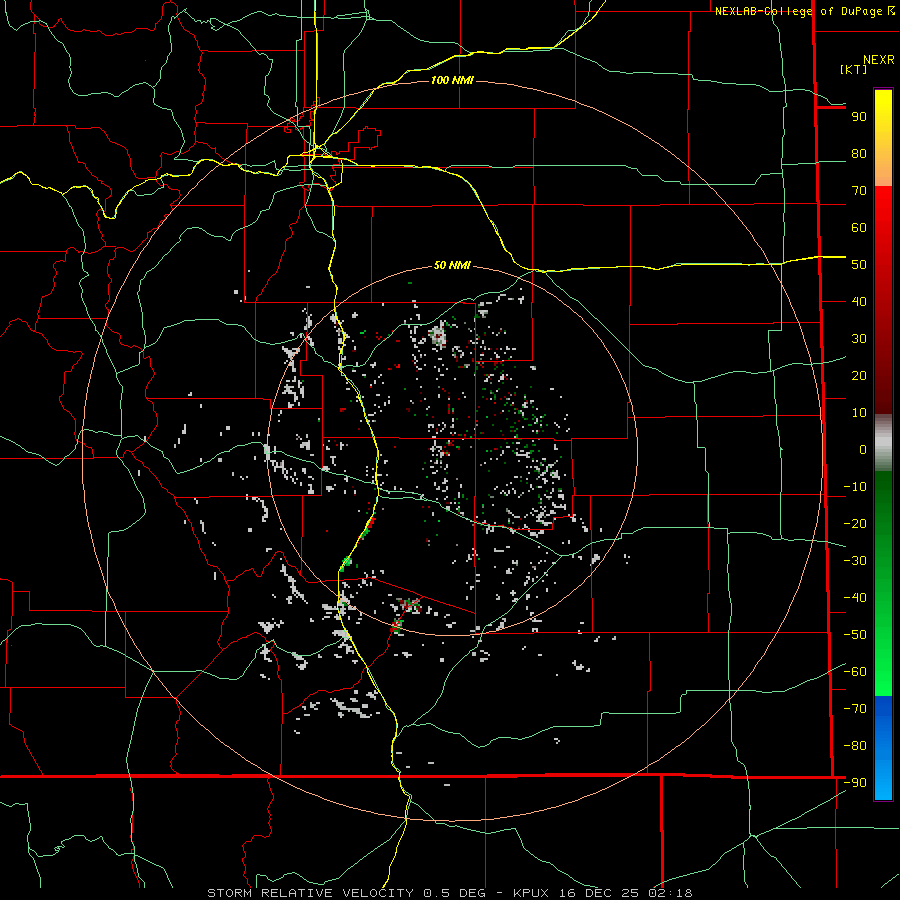Click the 40 value on the velocity scale
The image size is (900, 900).
[859, 302]
